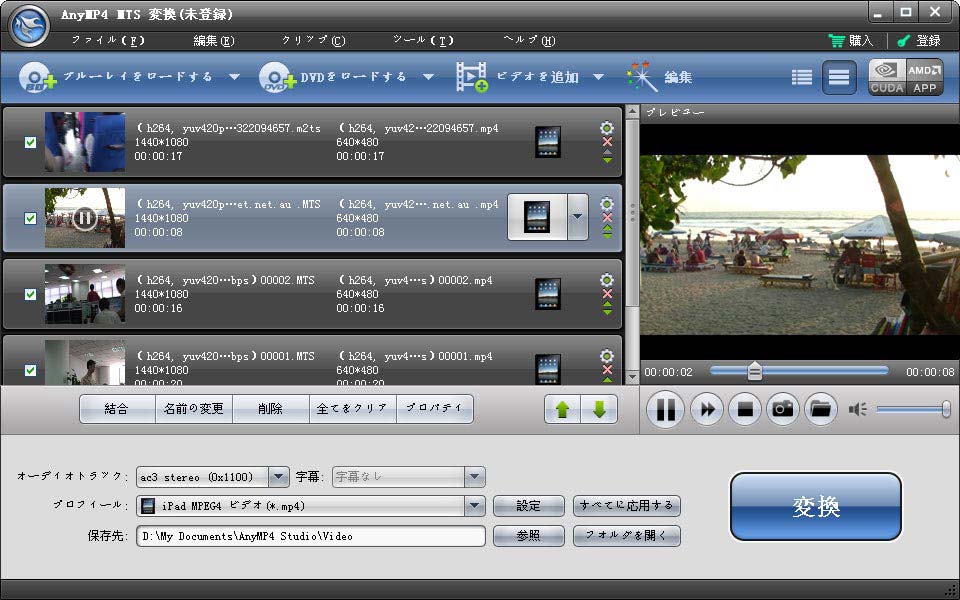Uncheck the 00001.MTS file checkbox
Image resolution: width=960 pixels, height=600 pixels.
(30, 370)
